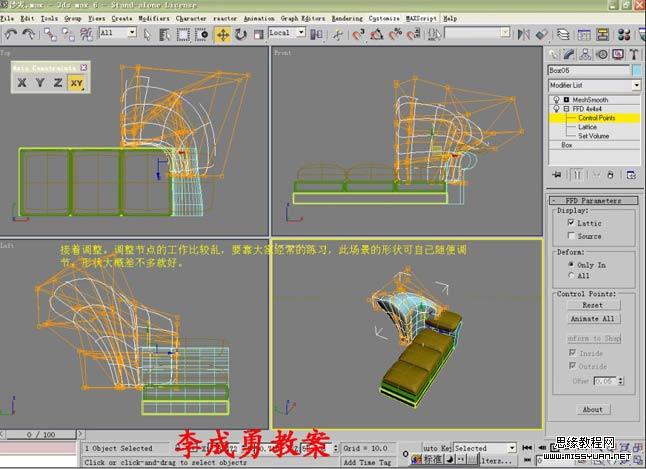Toggle the Lattice display checkbox

pos(571,223)
